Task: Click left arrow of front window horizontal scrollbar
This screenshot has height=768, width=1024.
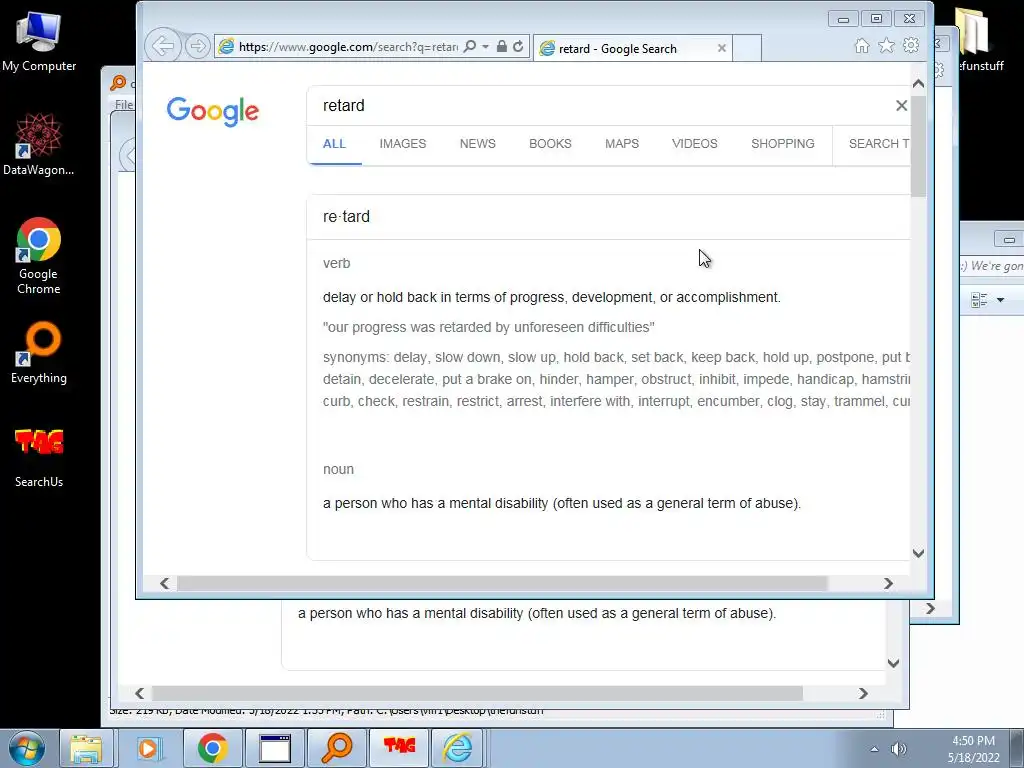Action: 165,583
